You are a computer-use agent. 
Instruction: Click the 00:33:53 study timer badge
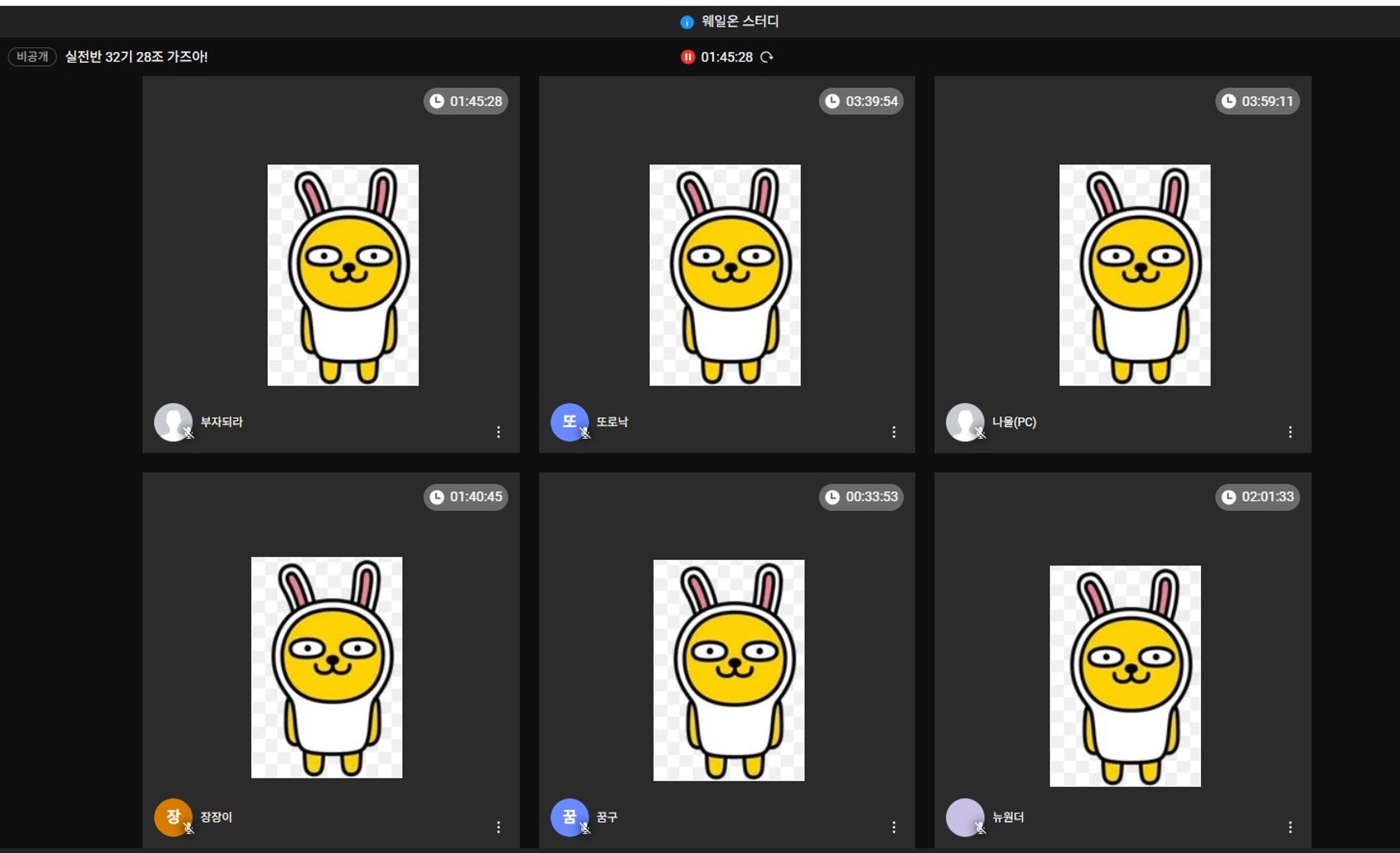[861, 497]
